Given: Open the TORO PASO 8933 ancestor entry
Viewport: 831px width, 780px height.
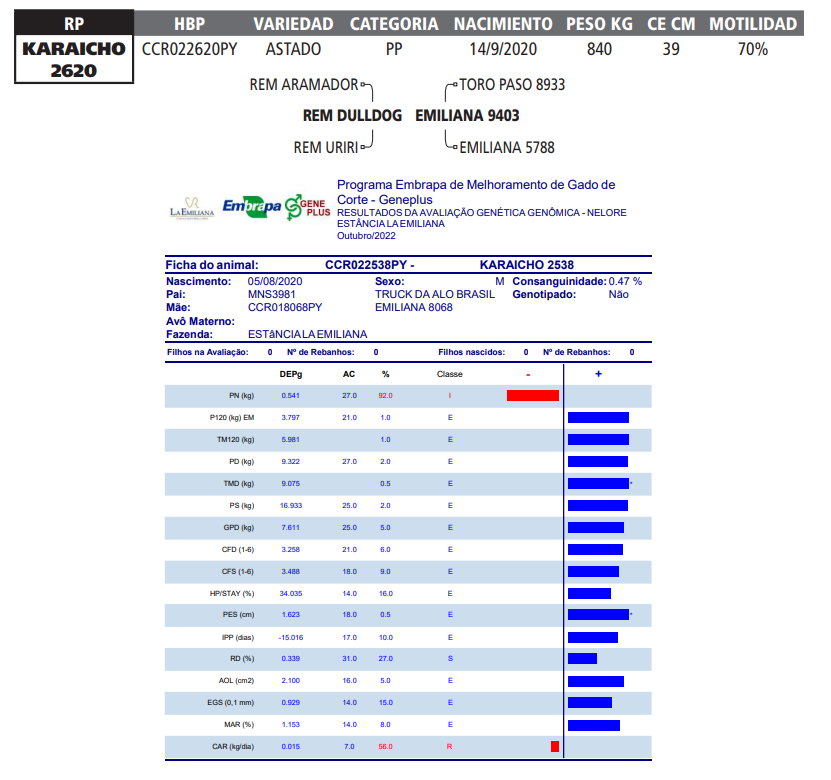Looking at the screenshot, I should (509, 85).
